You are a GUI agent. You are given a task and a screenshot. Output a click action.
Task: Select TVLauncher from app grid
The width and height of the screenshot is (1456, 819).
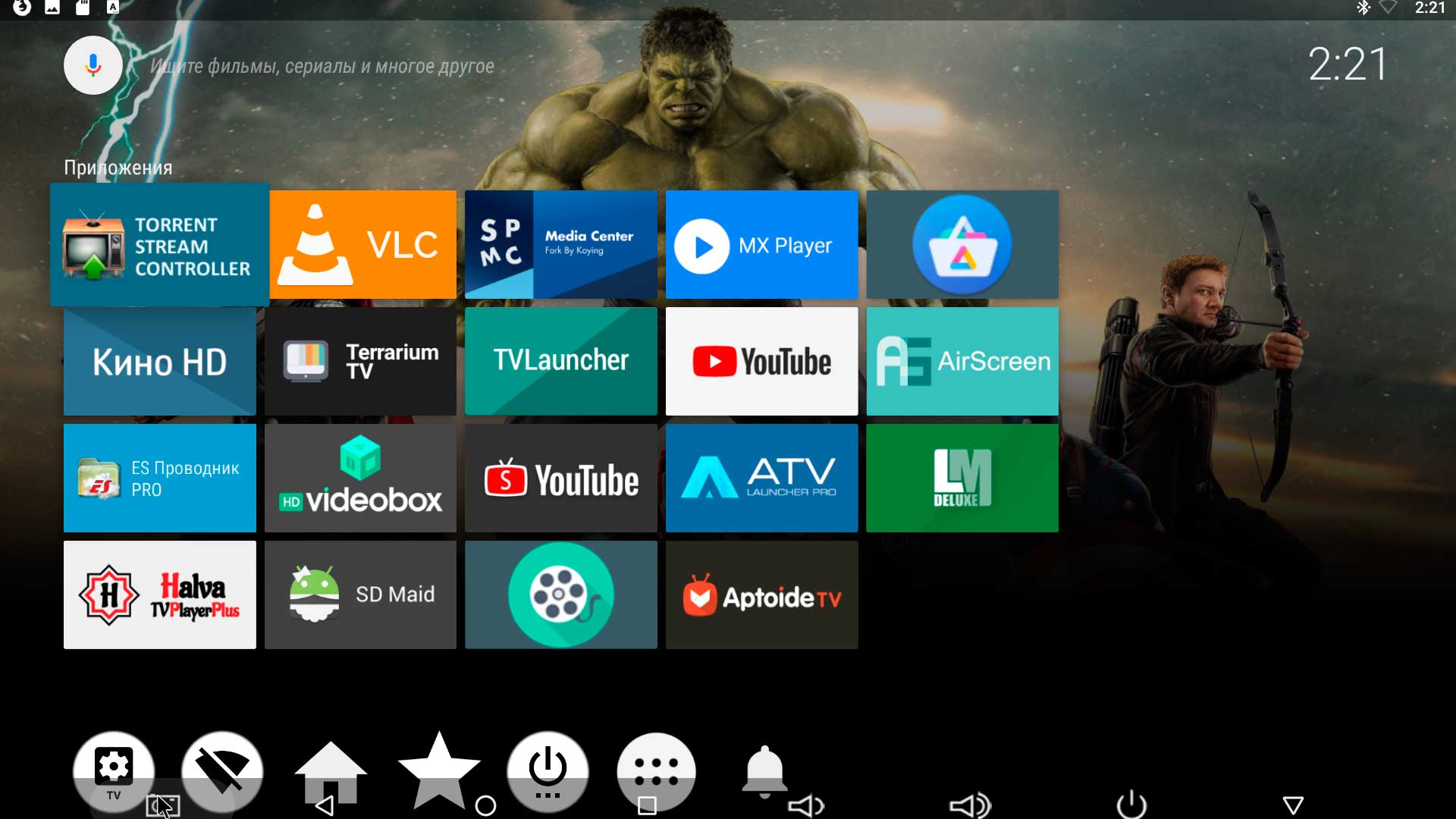point(561,359)
